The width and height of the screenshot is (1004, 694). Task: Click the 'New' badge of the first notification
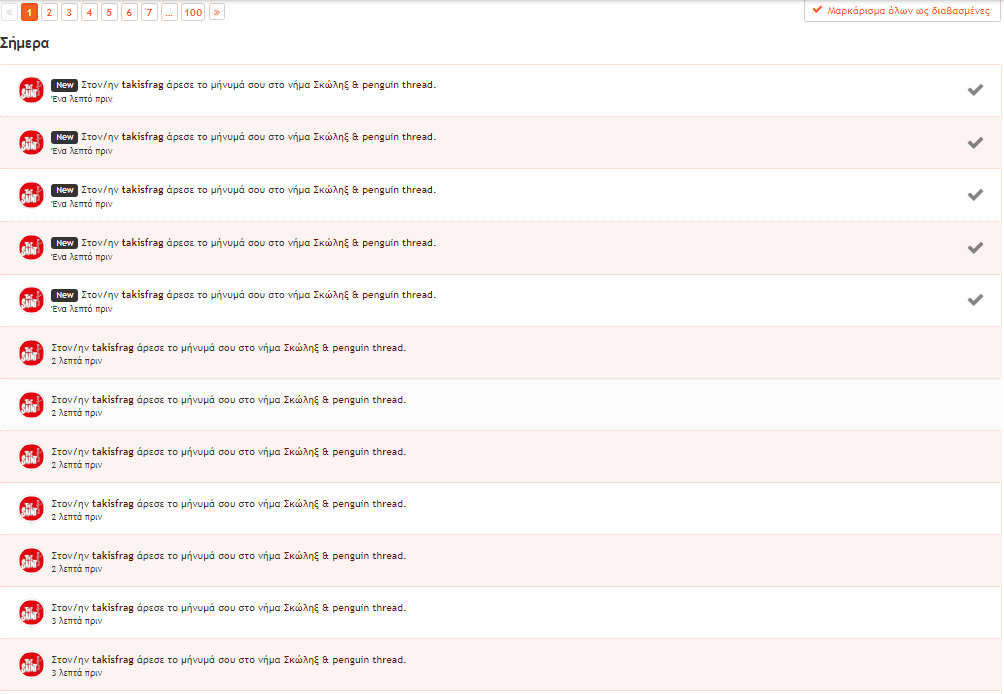(x=65, y=85)
